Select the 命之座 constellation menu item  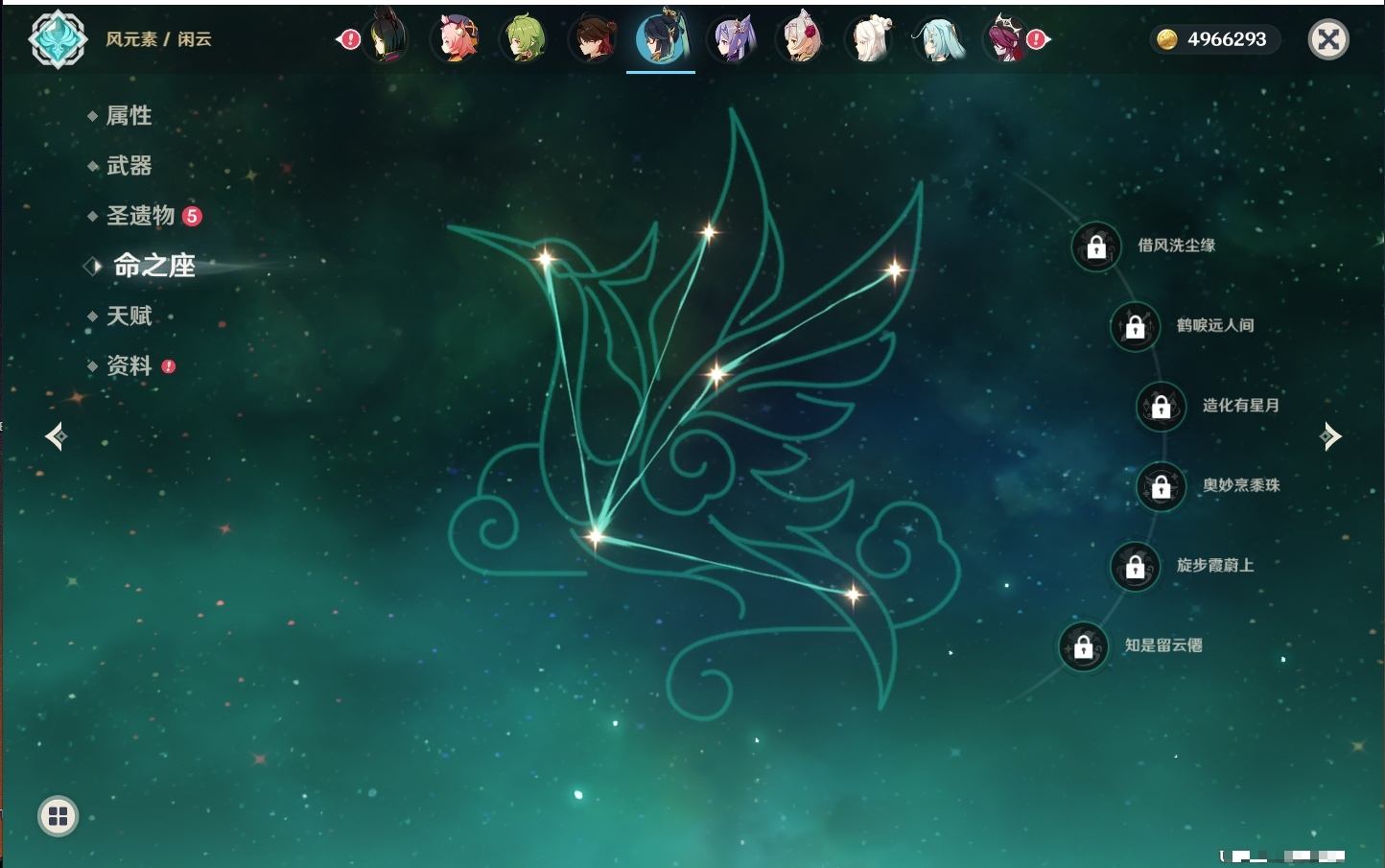click(x=153, y=266)
